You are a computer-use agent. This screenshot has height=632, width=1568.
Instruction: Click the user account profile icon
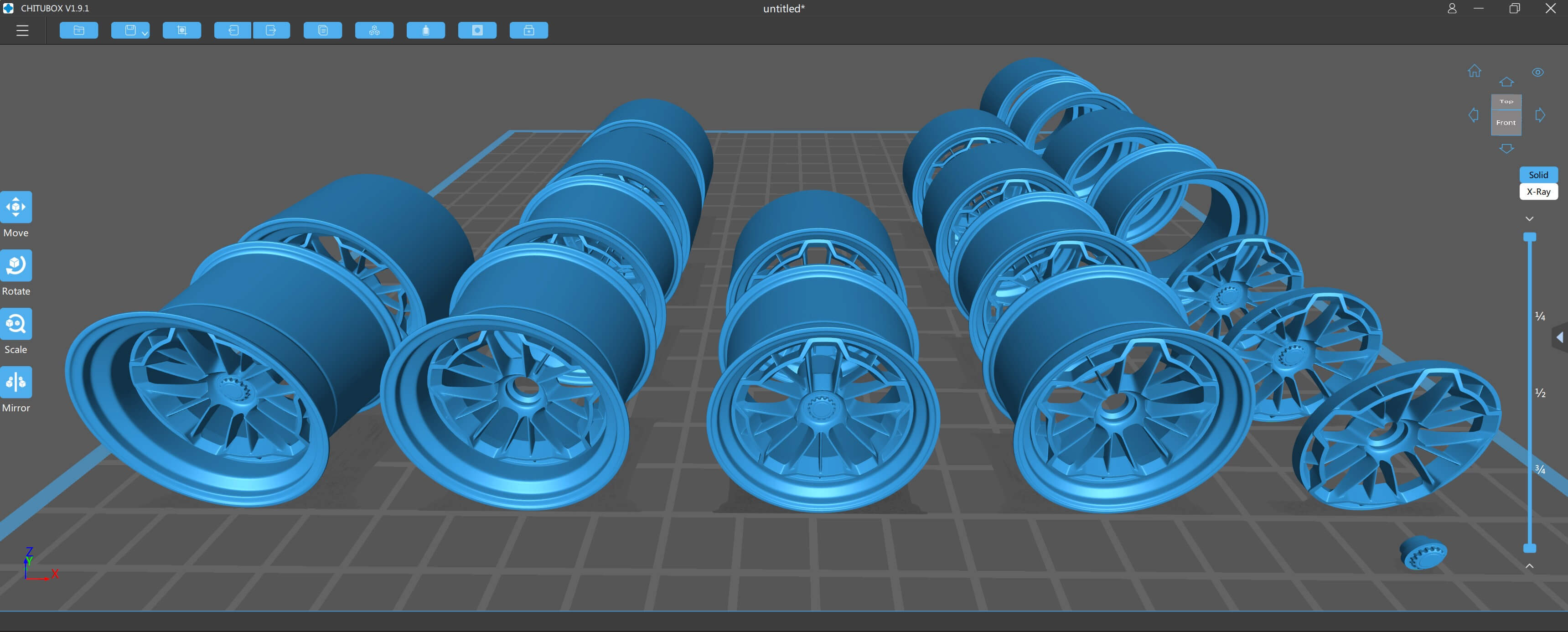1452,9
